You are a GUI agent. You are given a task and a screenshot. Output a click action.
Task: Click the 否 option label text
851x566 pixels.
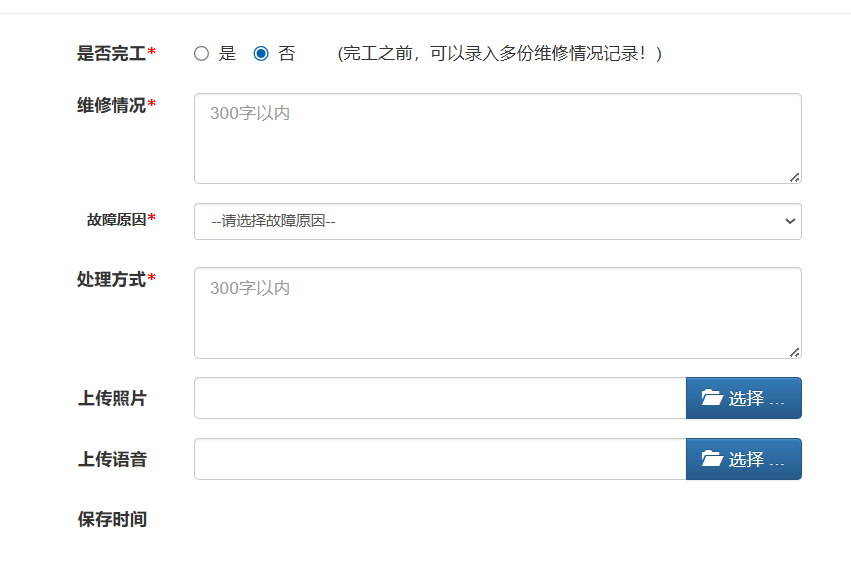point(287,54)
